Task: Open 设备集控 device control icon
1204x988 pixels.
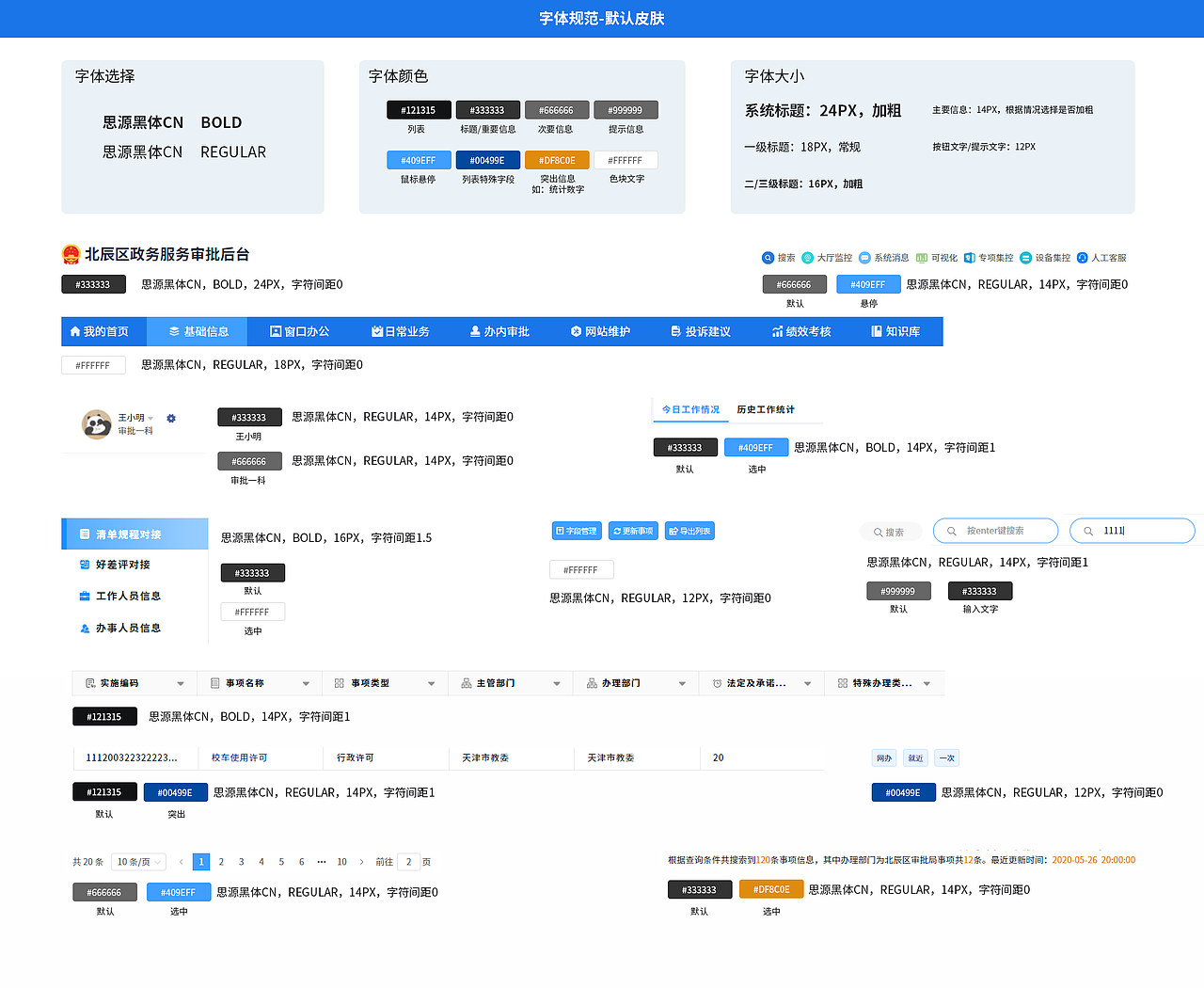Action: point(1026,258)
